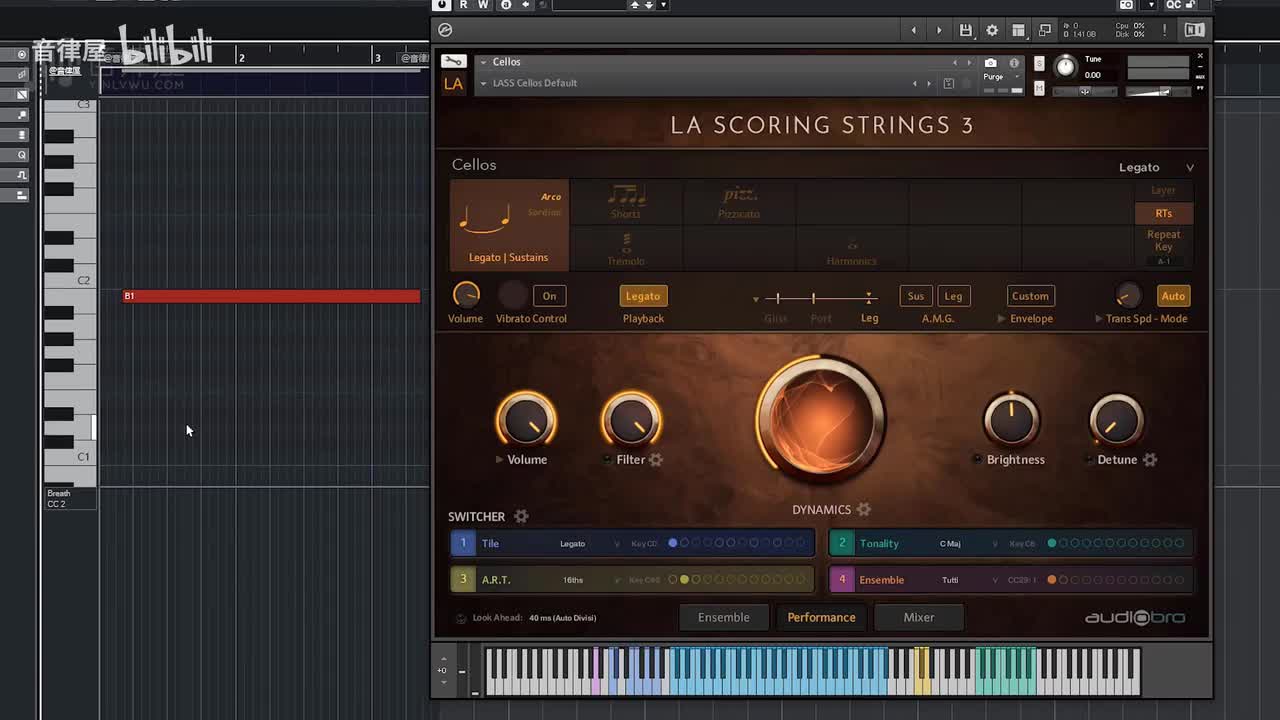Open the Legato articulation dropdown at top right
This screenshot has width=1280, height=720.
point(1156,167)
